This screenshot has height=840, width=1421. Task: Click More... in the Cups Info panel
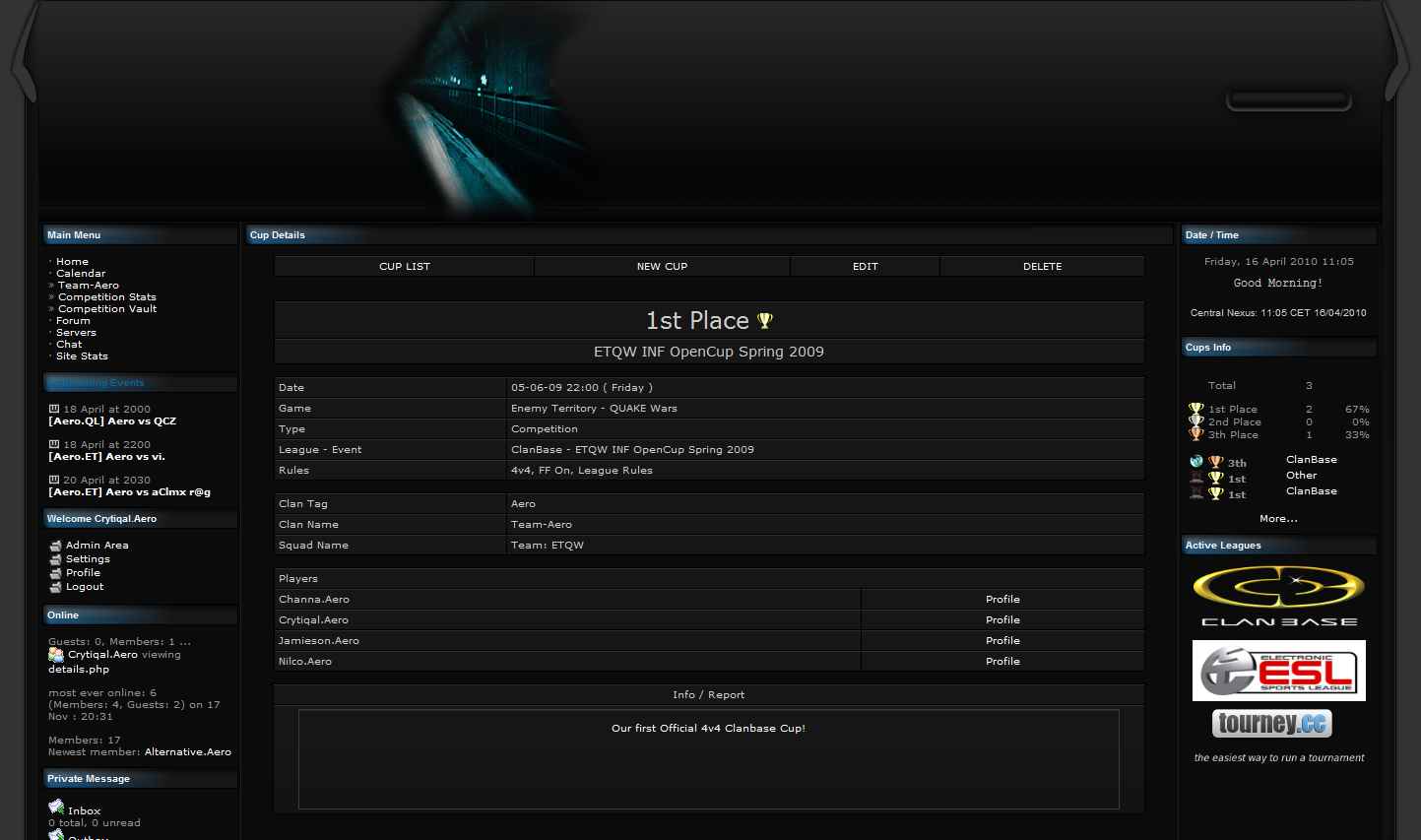pos(1278,519)
